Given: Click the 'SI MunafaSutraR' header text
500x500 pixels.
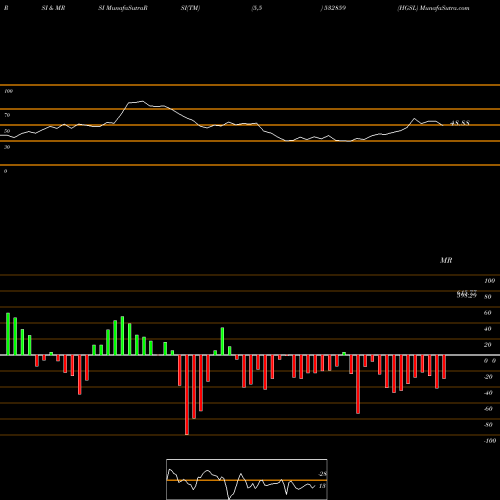Looking at the screenshot, I should click(123, 8).
